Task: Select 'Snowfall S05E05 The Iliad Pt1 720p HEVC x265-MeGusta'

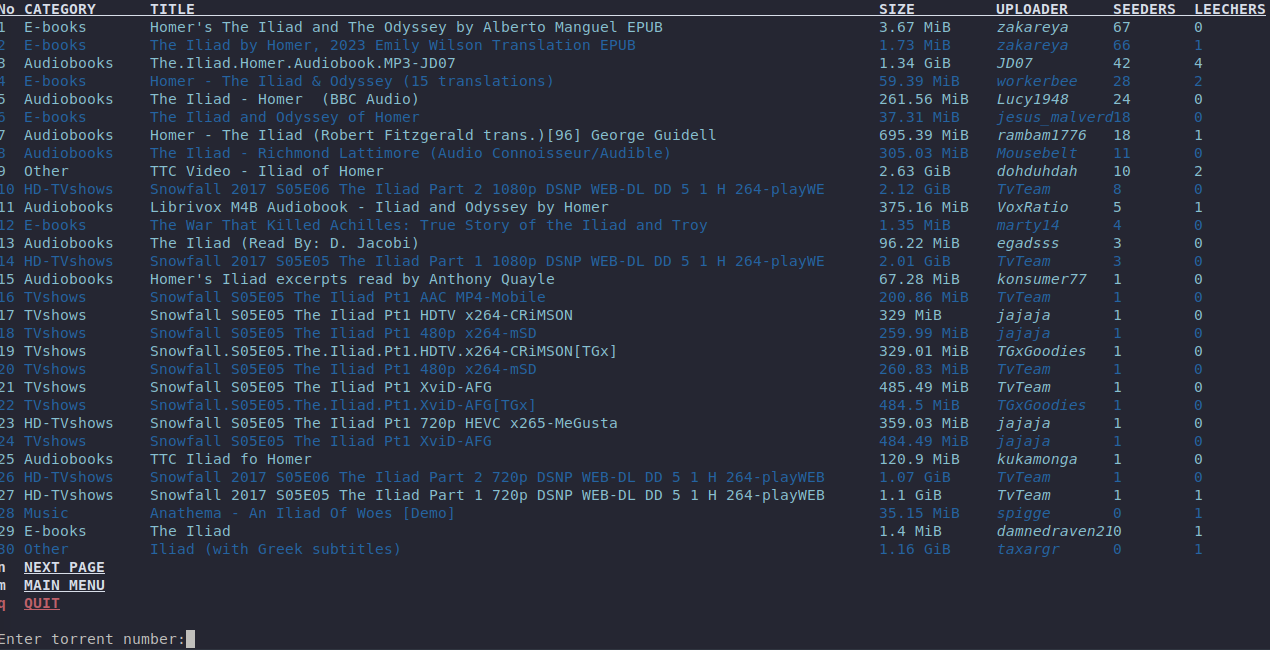Action: (384, 423)
